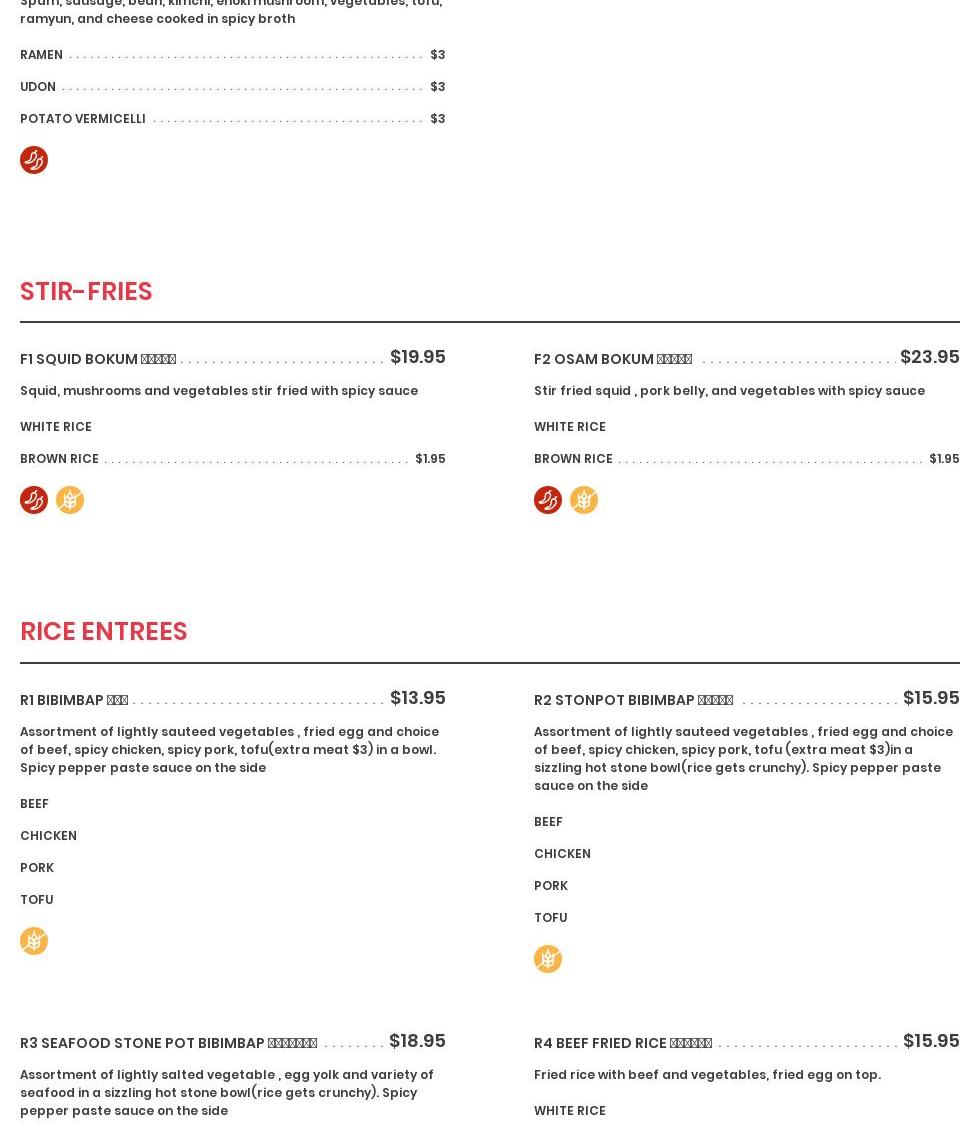
Task: Select the Udon add-on option
Action: 38,87
